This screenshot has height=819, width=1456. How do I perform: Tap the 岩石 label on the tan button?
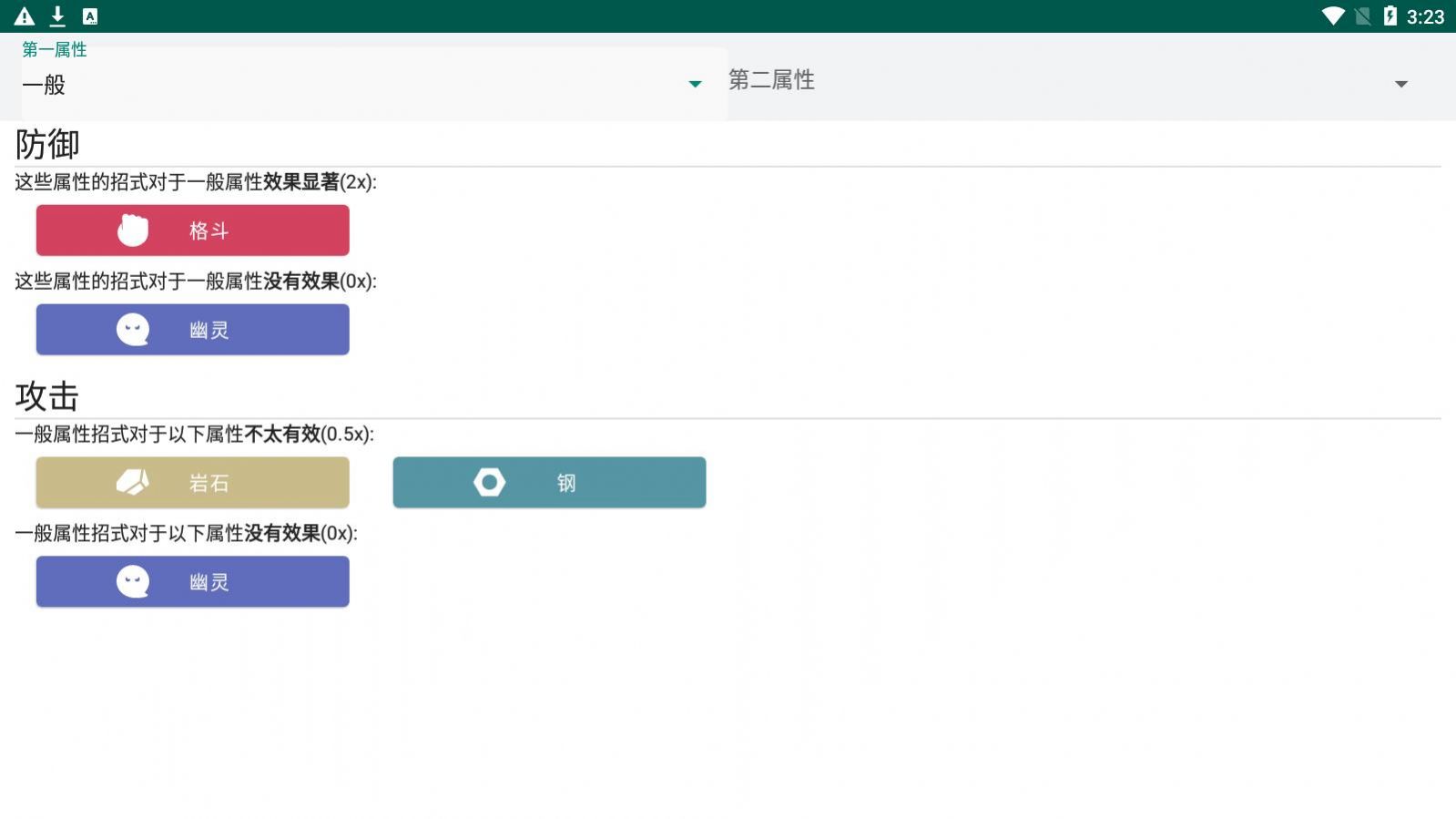[209, 484]
